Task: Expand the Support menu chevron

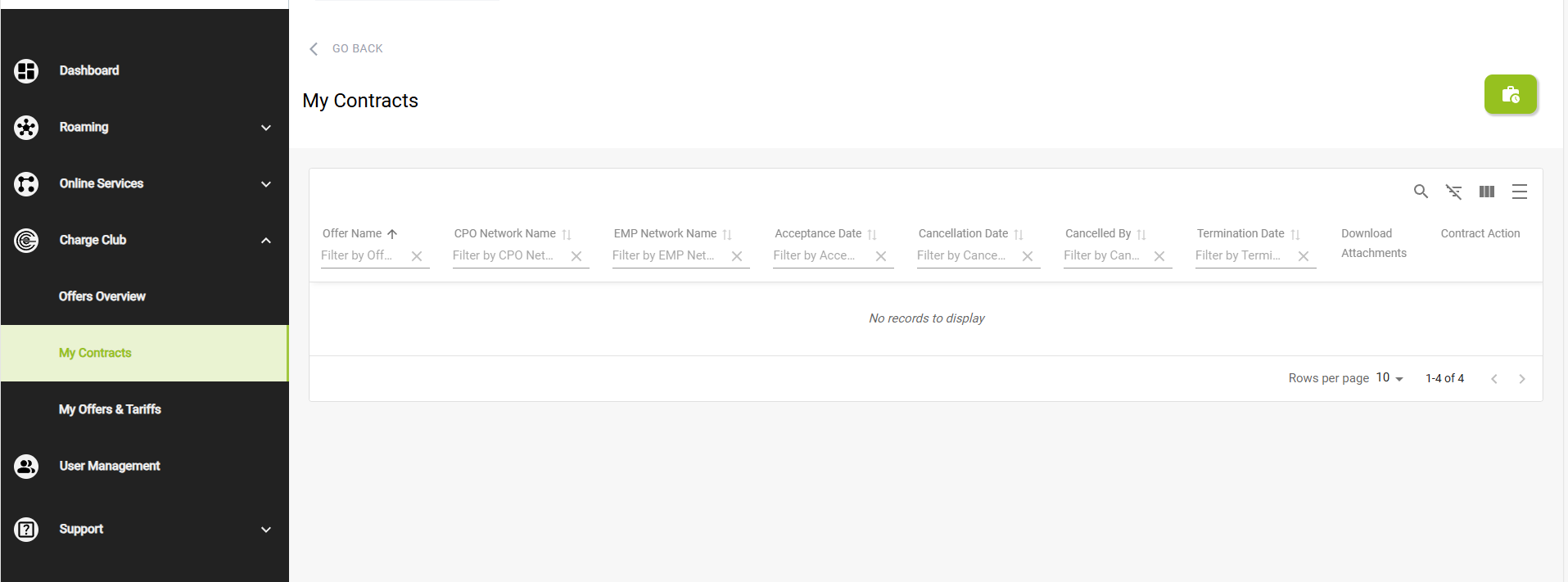Action: click(266, 530)
